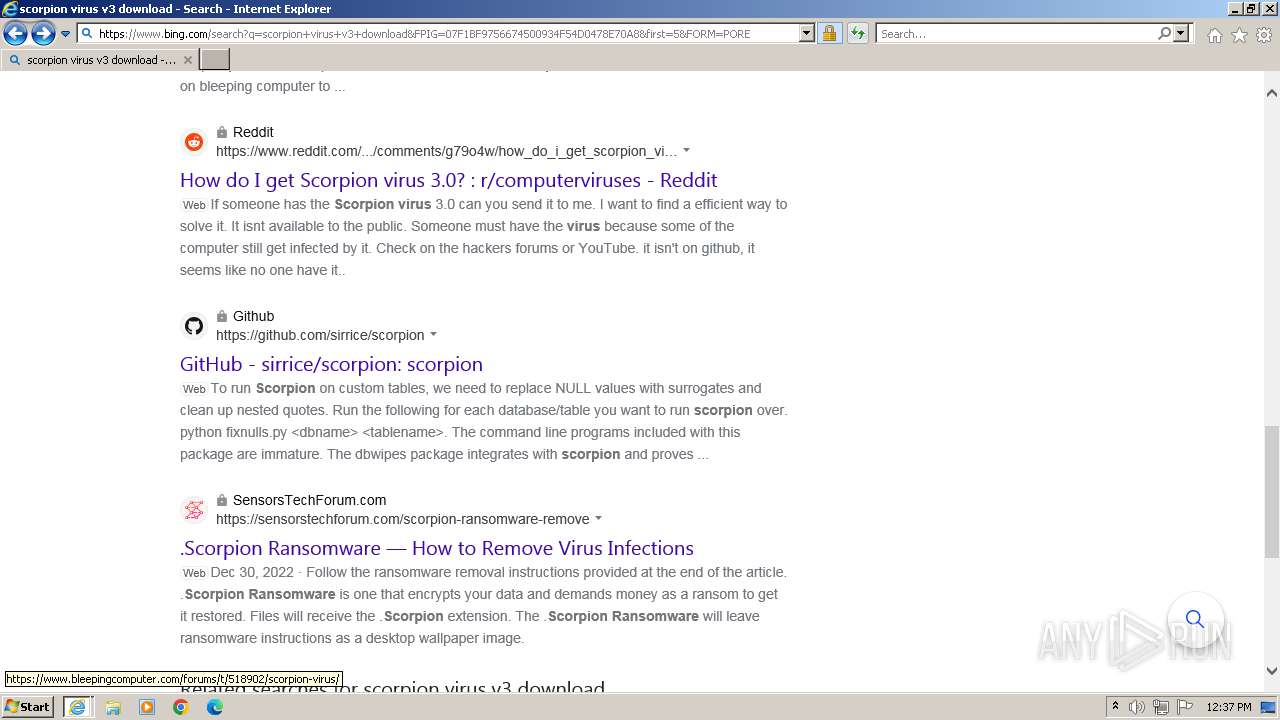Click the Action Center flag icon

click(1184, 707)
